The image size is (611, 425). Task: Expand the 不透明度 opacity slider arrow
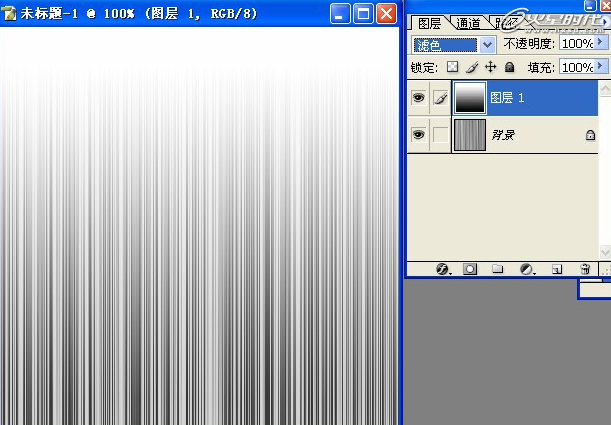(600, 44)
